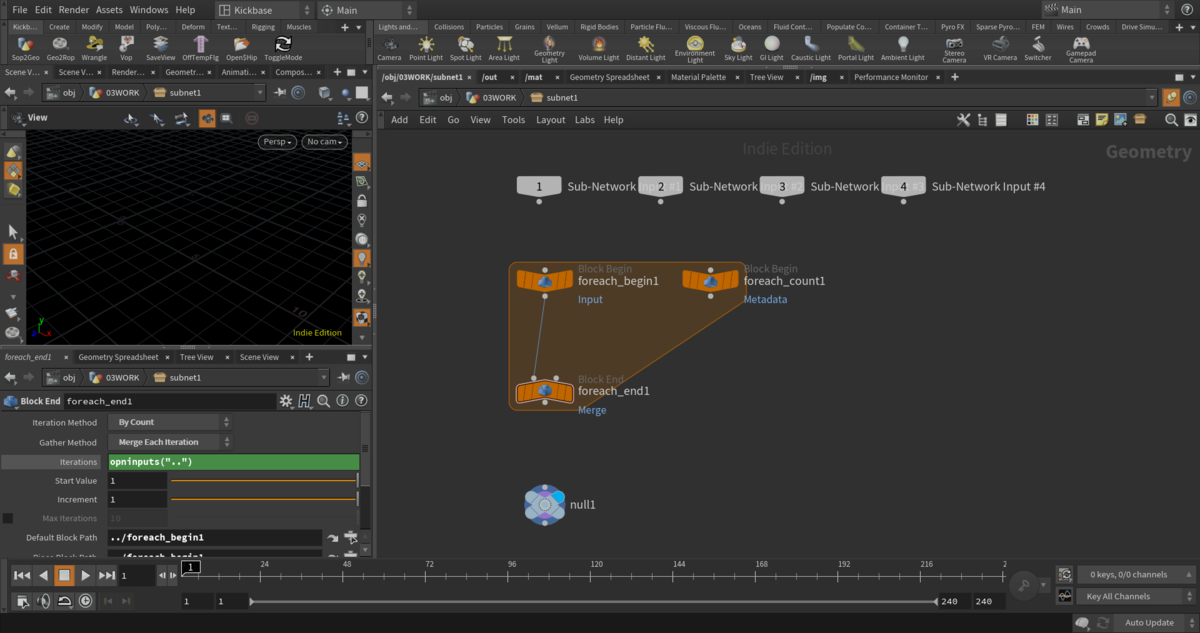Image resolution: width=1200 pixels, height=633 pixels.
Task: Open the Key All Channels dropdown
Action: pyautogui.click(x=1135, y=596)
